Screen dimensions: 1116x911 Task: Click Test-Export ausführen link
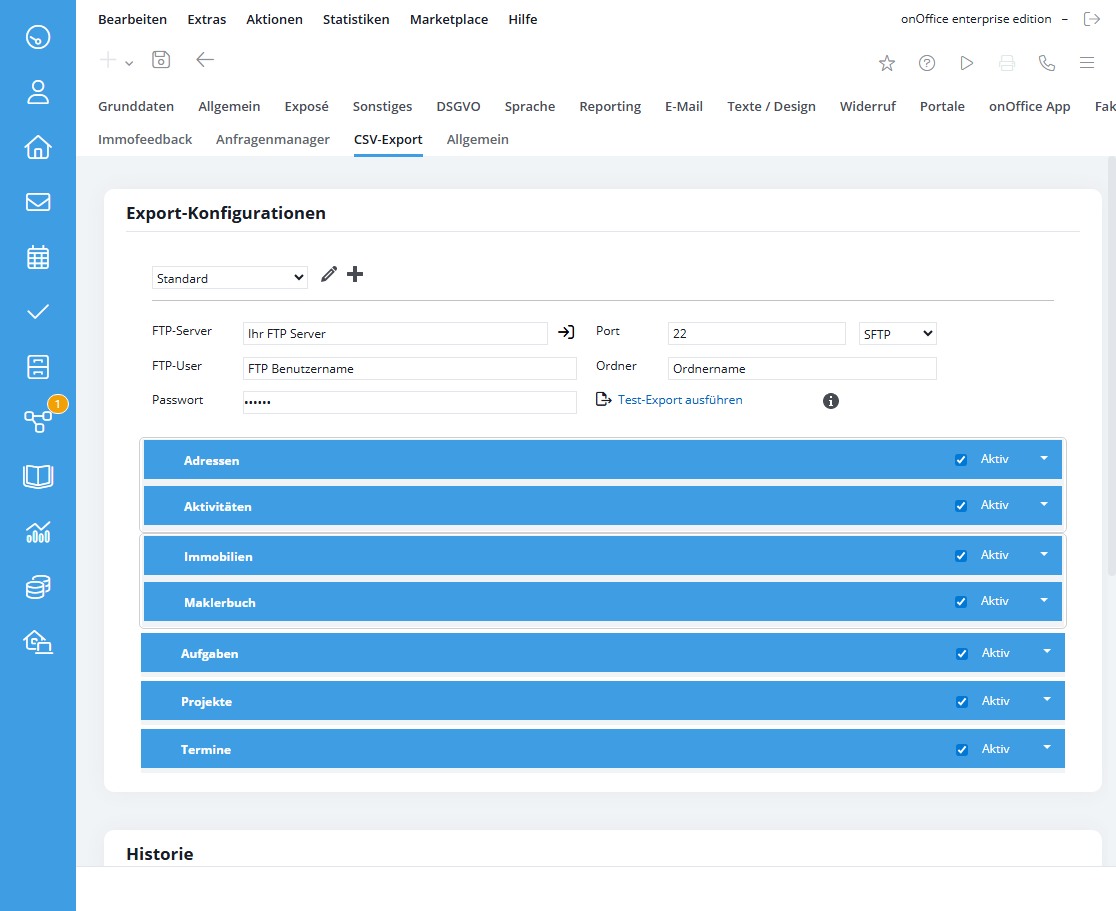click(679, 400)
